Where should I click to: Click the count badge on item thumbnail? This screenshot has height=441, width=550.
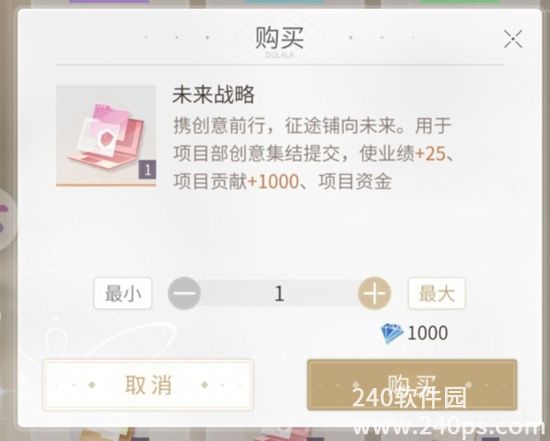coord(147,170)
